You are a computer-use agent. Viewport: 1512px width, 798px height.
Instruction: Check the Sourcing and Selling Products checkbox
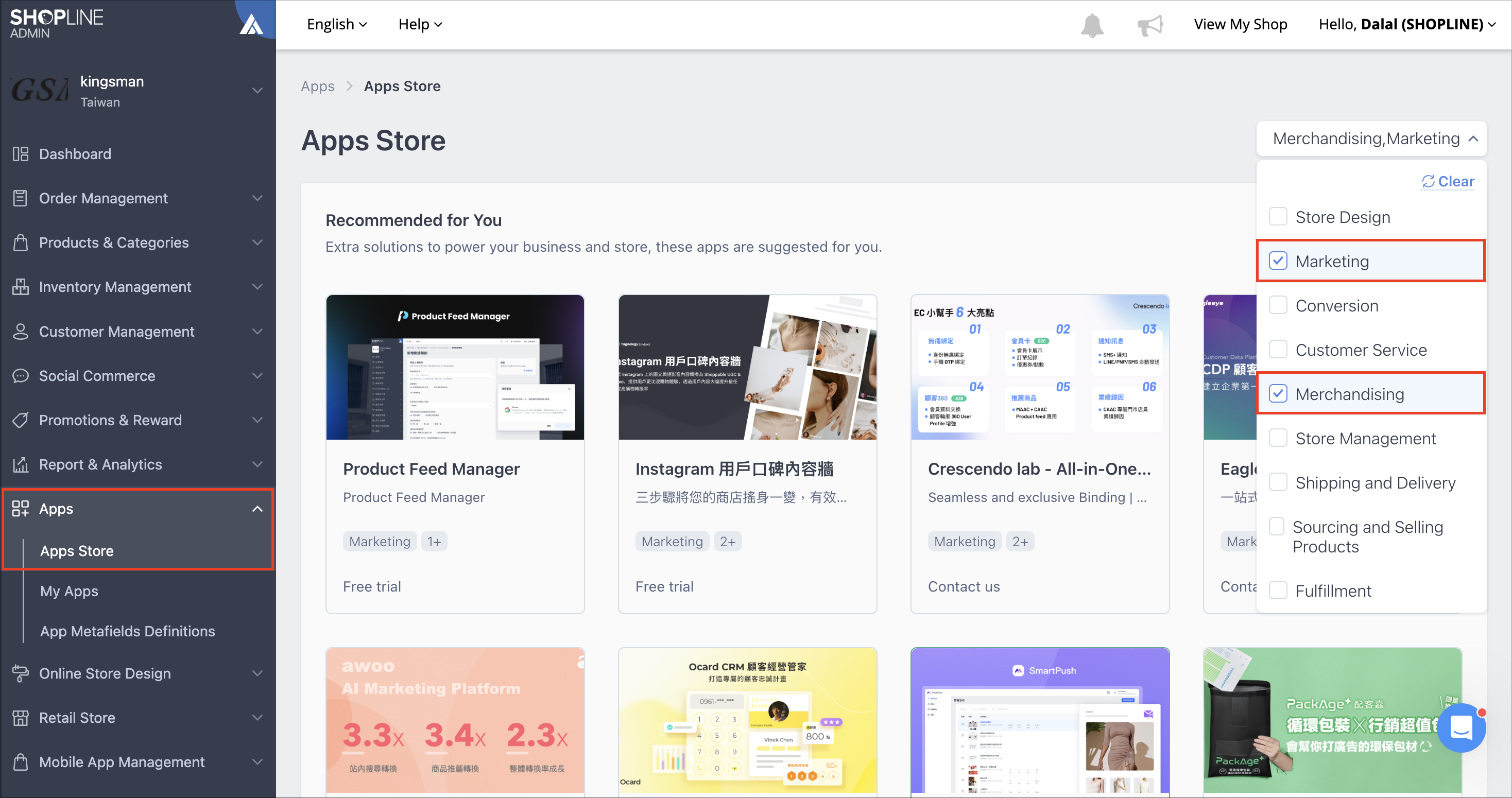[1278, 527]
